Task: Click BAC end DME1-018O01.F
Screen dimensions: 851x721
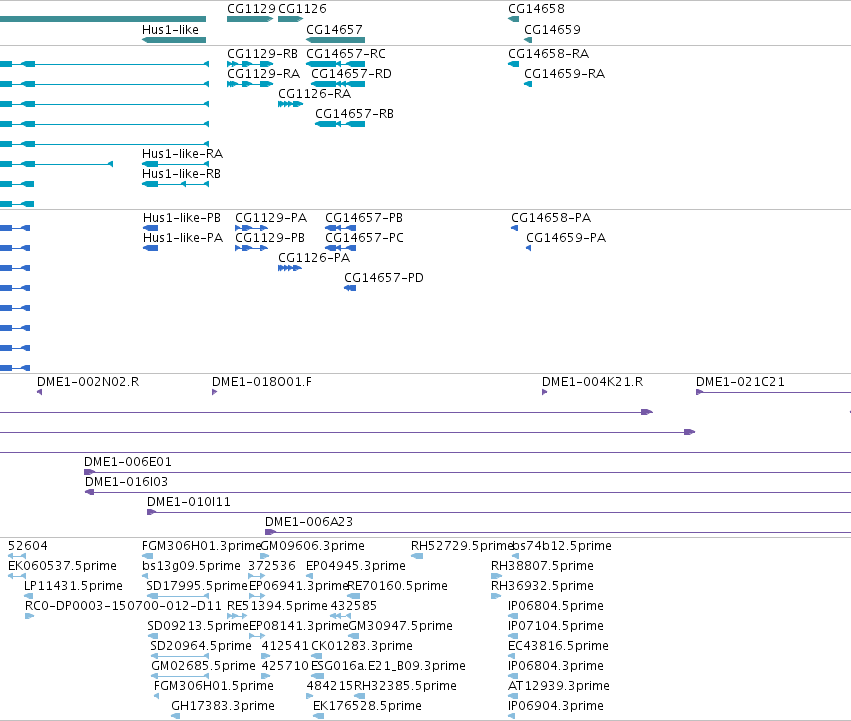Action: coord(262,382)
